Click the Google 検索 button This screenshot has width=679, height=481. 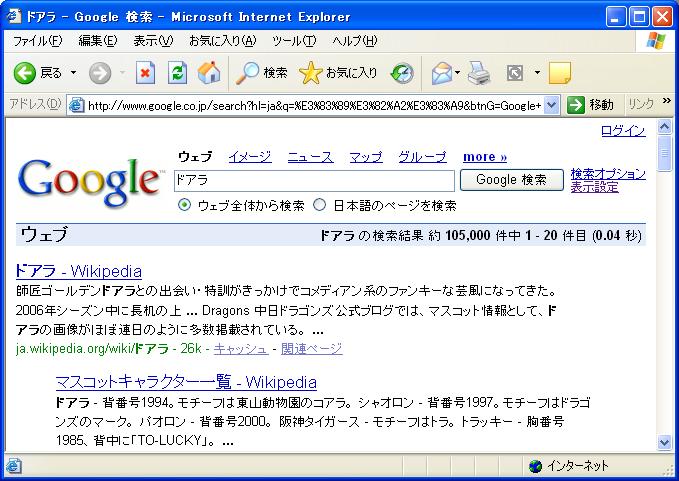(x=511, y=180)
